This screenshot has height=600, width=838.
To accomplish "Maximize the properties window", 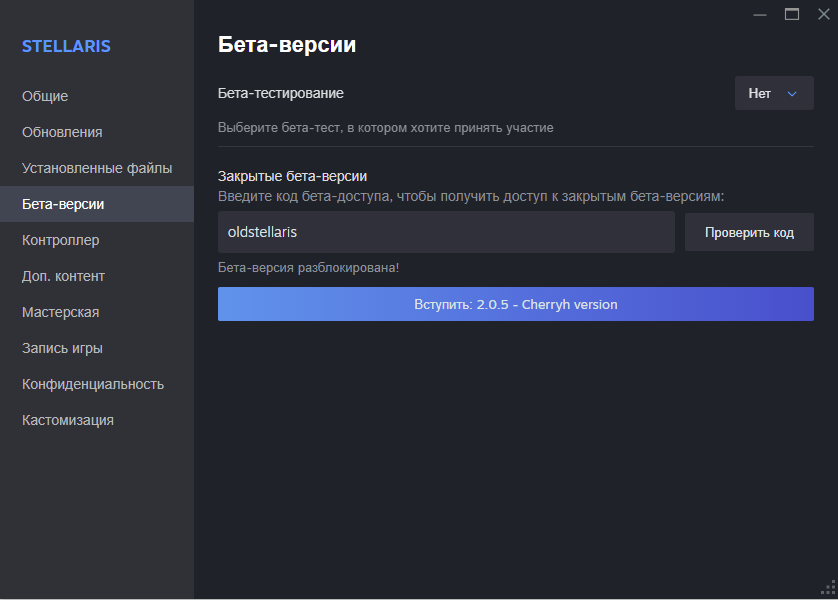I will pyautogui.click(x=792, y=14).
